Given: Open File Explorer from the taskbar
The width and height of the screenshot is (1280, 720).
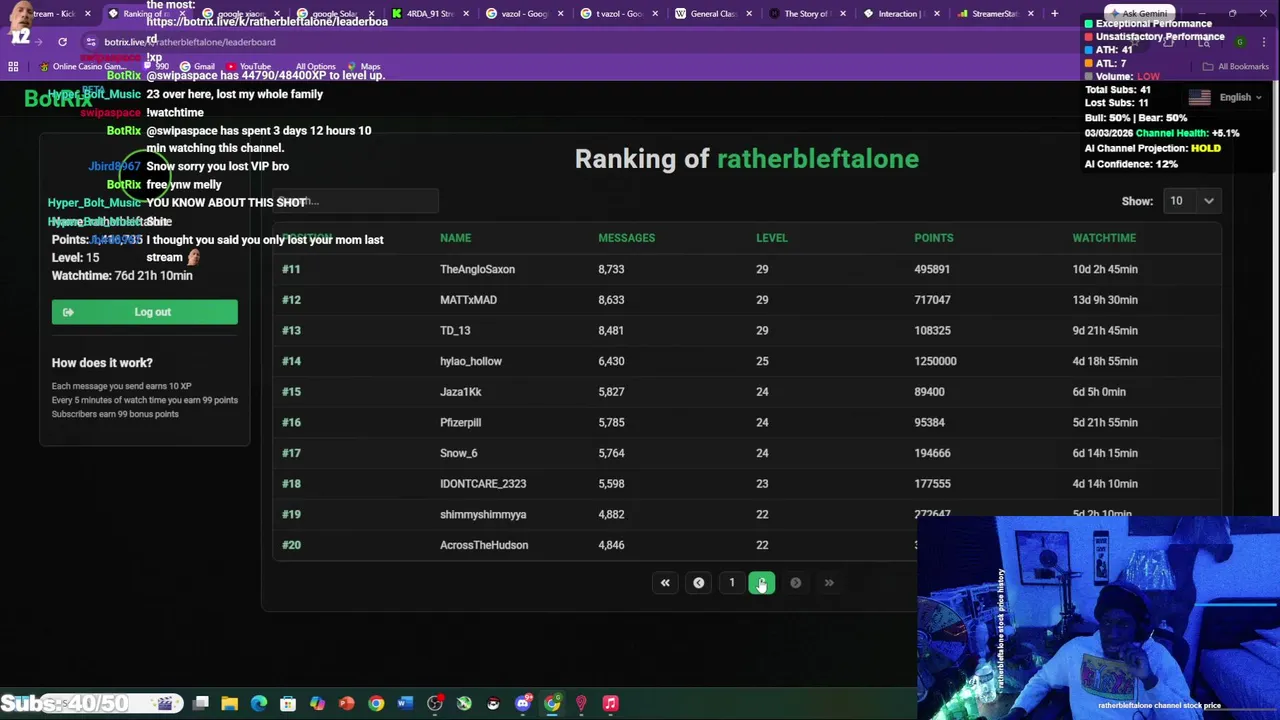Looking at the screenshot, I should pos(229,704).
